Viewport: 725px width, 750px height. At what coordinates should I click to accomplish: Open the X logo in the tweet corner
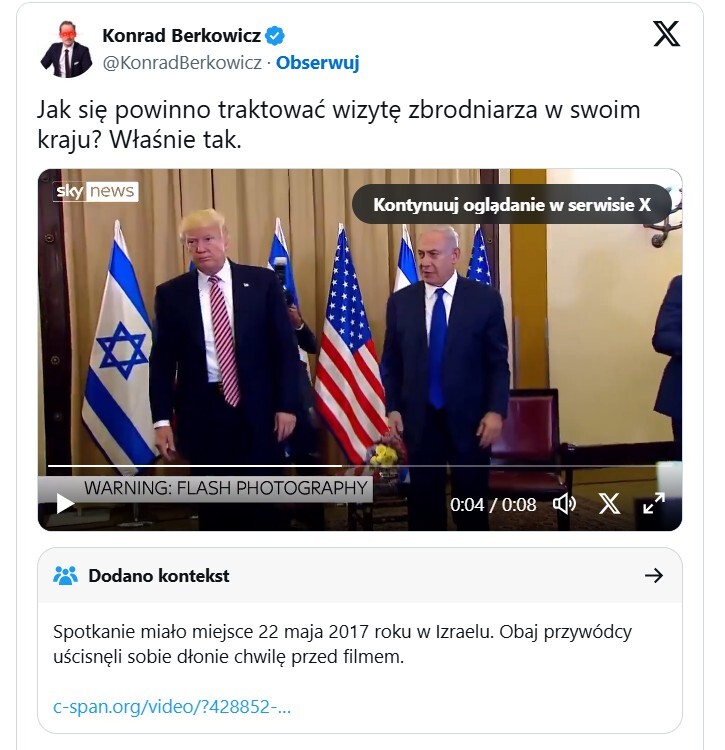pos(666,33)
